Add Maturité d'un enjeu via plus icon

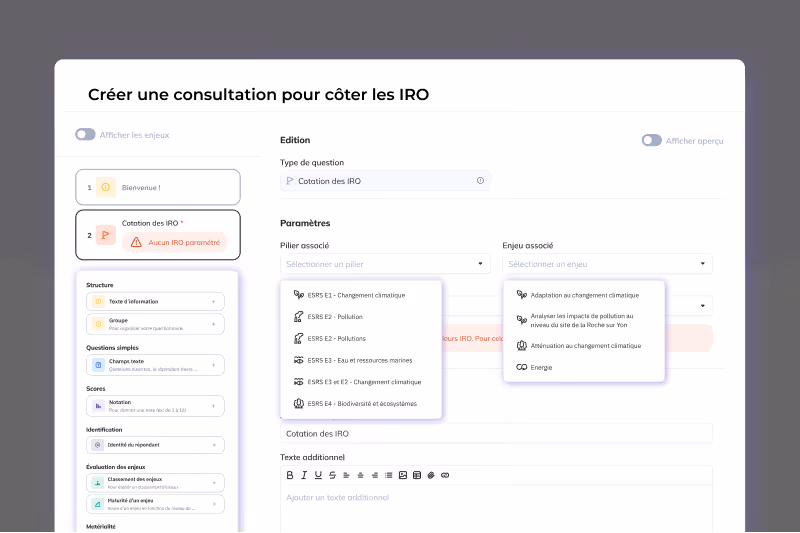tap(214, 504)
